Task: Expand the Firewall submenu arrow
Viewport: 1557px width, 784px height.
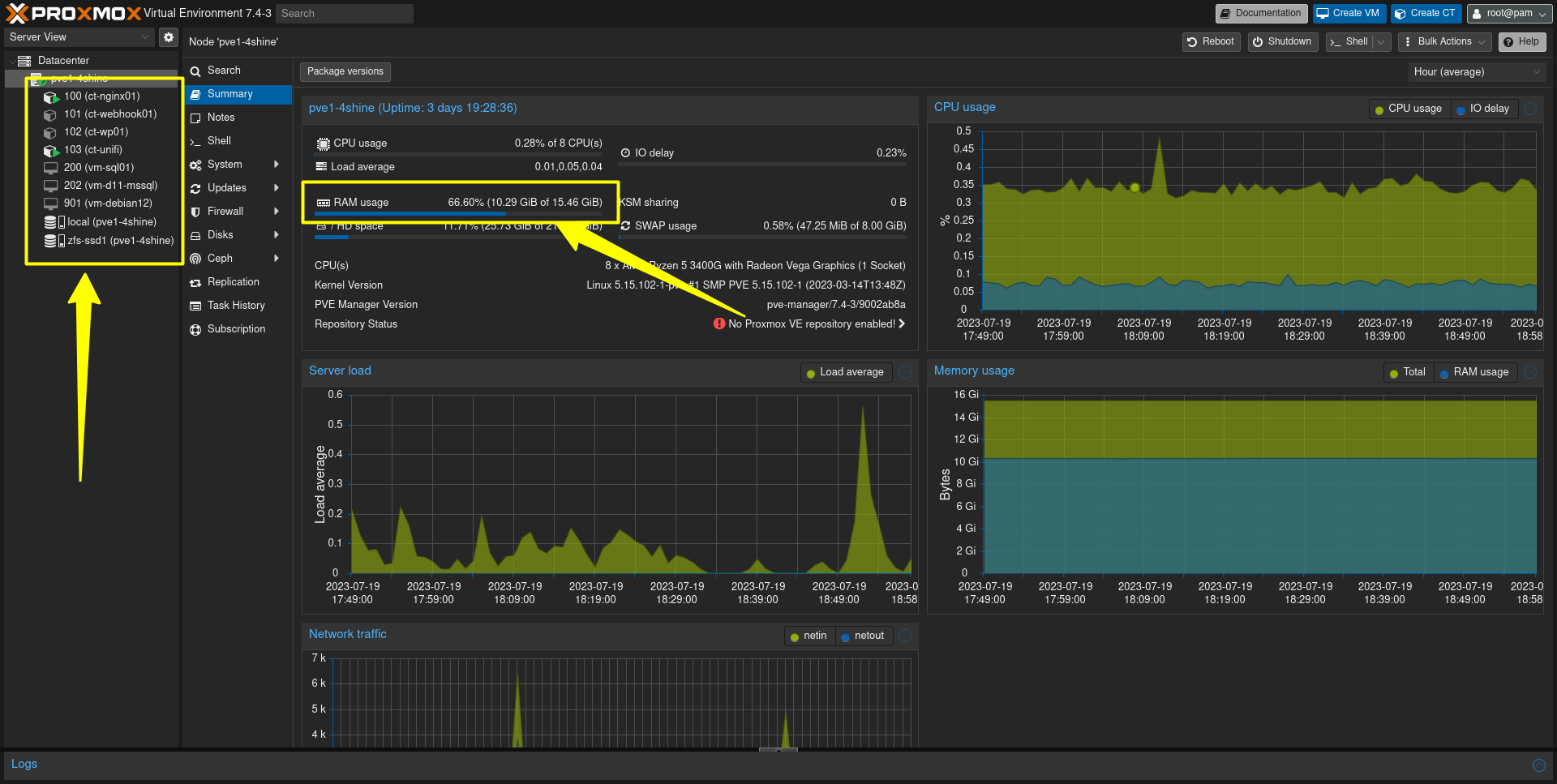Action: [x=277, y=212]
